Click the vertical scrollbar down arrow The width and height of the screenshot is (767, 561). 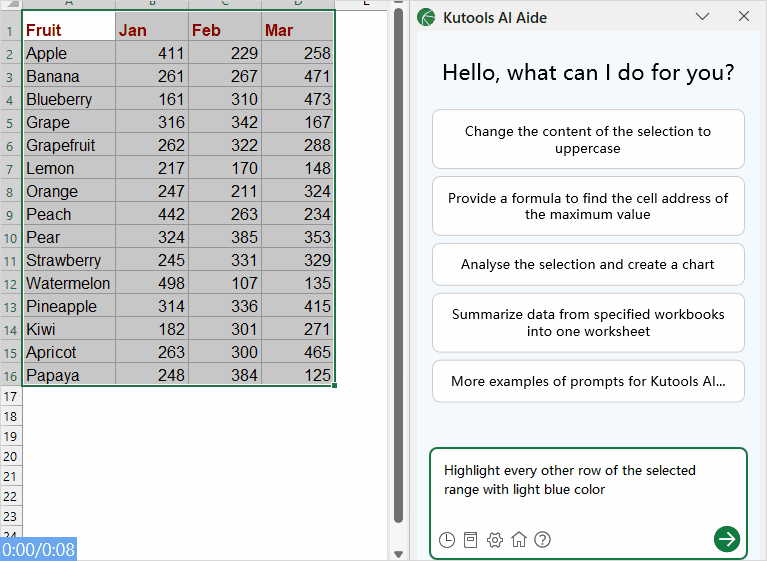point(398,553)
